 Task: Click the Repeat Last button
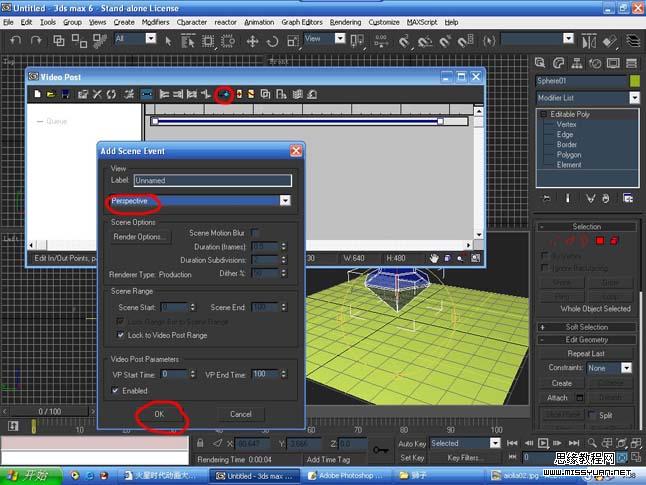pyautogui.click(x=586, y=354)
